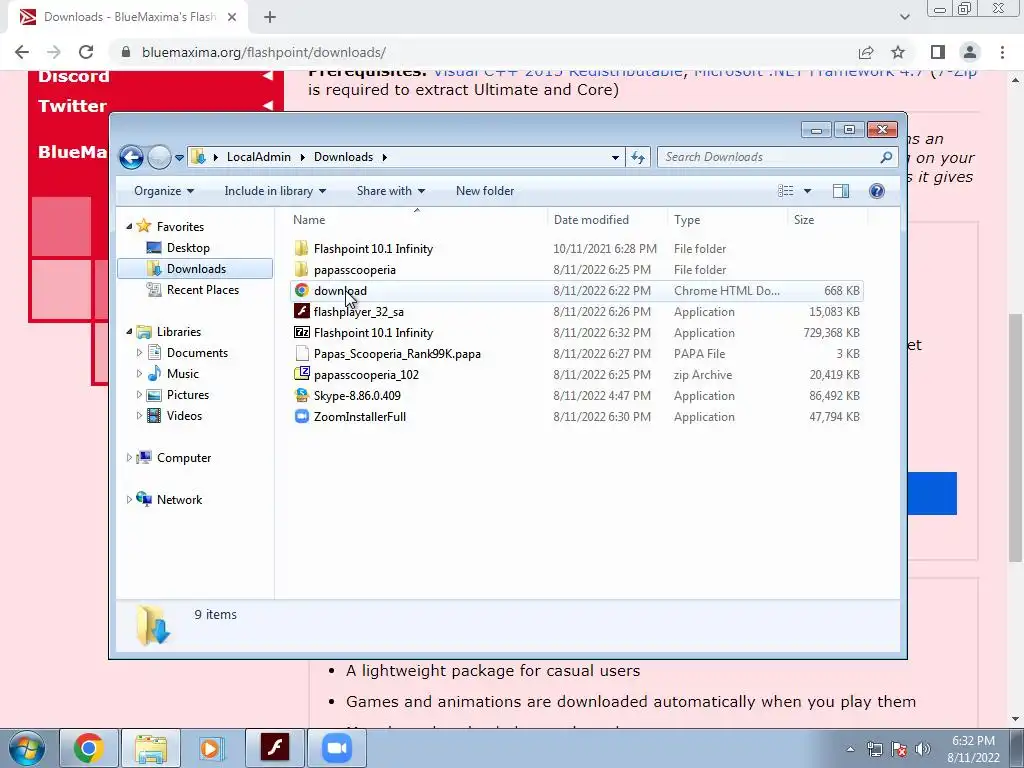Image resolution: width=1024 pixels, height=768 pixels.
Task: Select the Papas_Scooperia_Rank99K.papa file
Action: click(x=577, y=353)
